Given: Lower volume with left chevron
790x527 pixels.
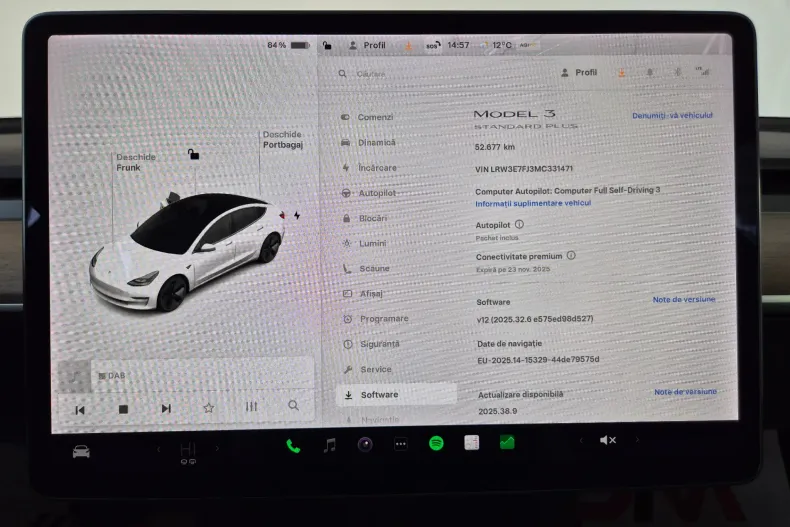Looking at the screenshot, I should [581, 440].
